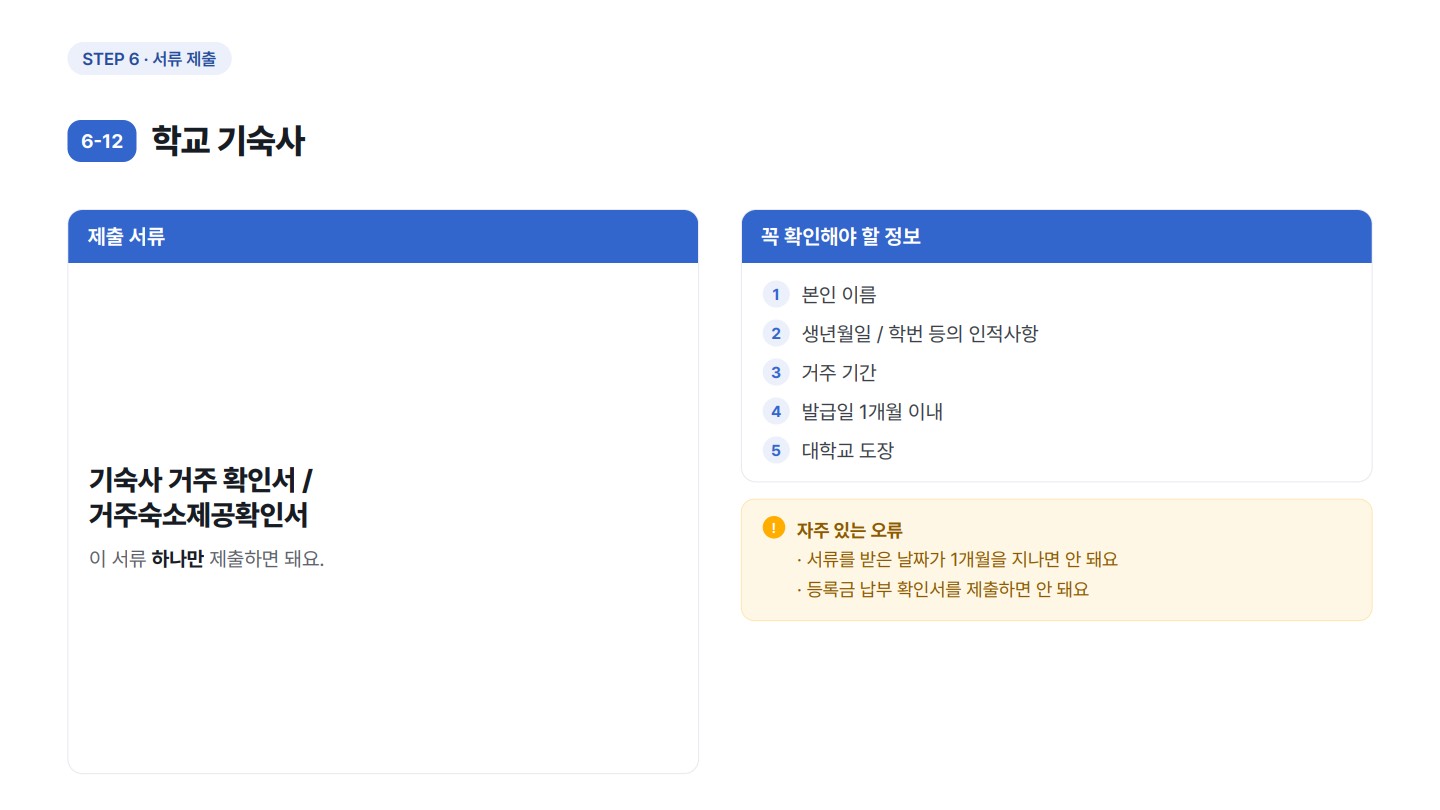Click the number 2 circle badge
The width and height of the screenshot is (1440, 810).
click(x=775, y=333)
